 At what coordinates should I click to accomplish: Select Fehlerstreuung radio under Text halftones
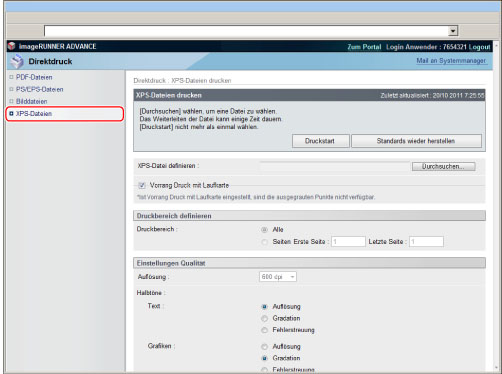click(264, 330)
